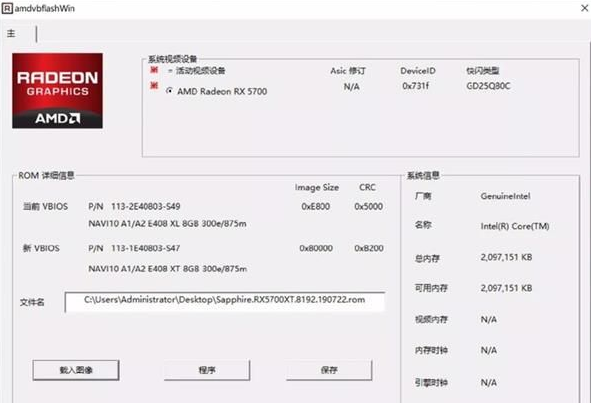Click the 程序 button to flash
Image resolution: width=591 pixels, height=403 pixels.
pyautogui.click(x=207, y=370)
